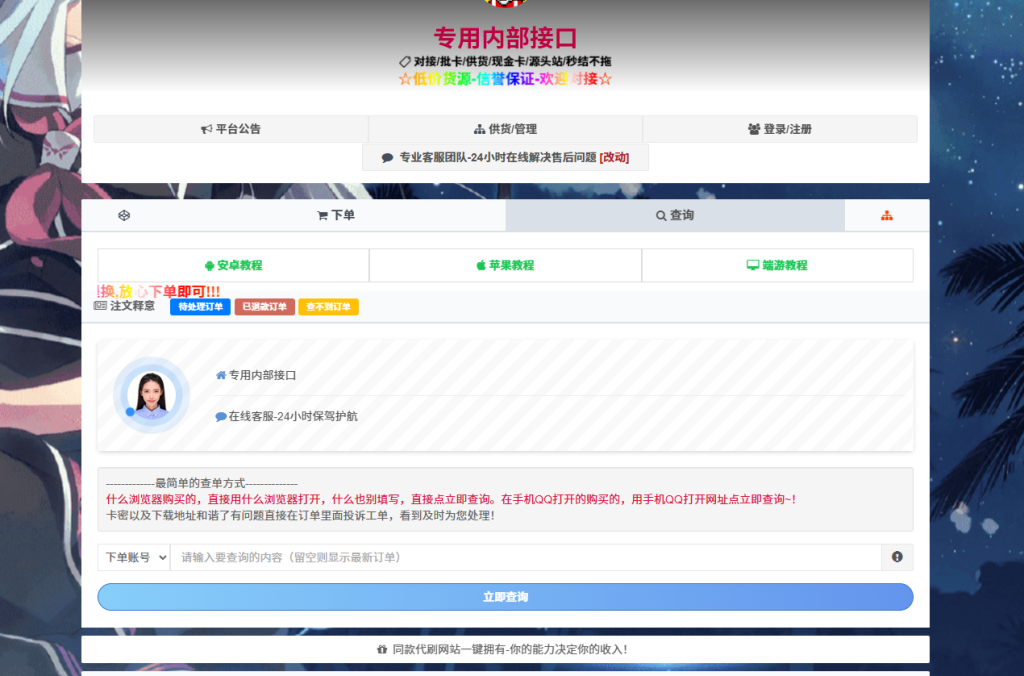1024x676 pixels.
Task: Click the magnifier icon beside 查询
Action: click(660, 215)
